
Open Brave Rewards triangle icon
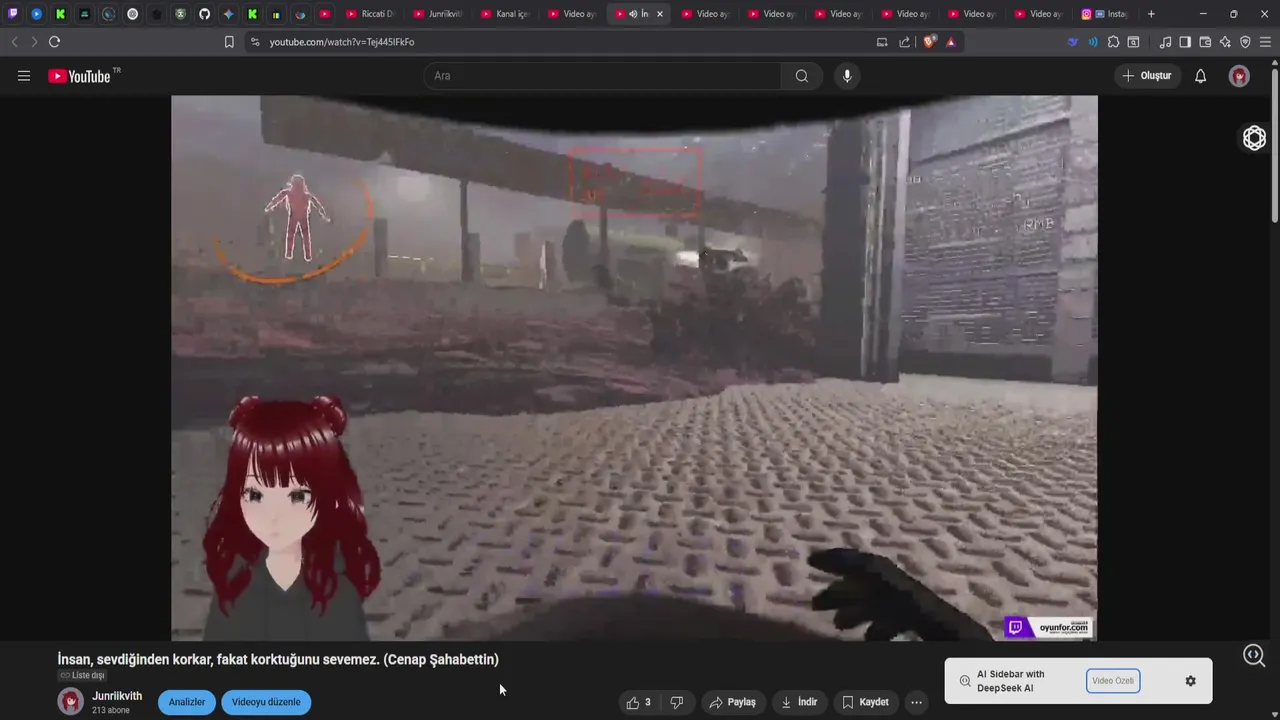tap(950, 42)
